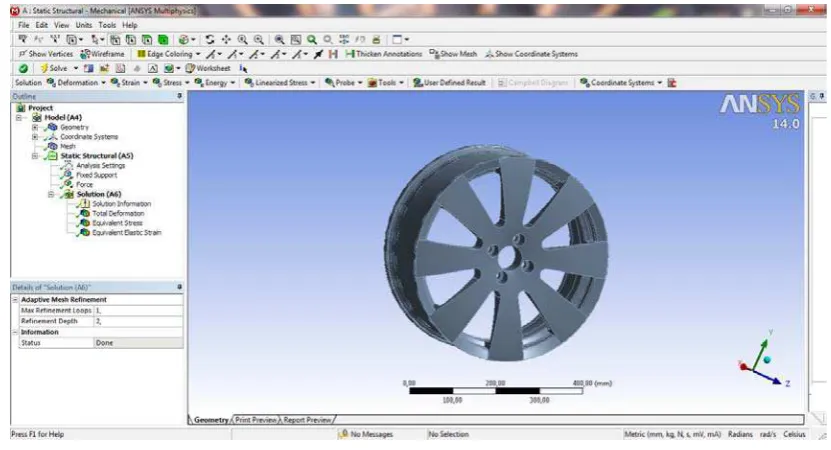The height and width of the screenshot is (450, 831).
Task: Open the Probe dropdown
Action: (344, 83)
